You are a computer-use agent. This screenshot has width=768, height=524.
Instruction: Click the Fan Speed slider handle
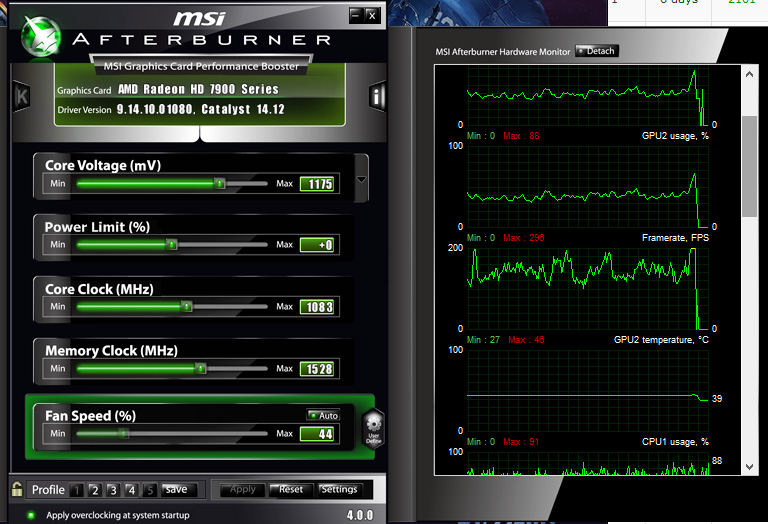[x=124, y=433]
